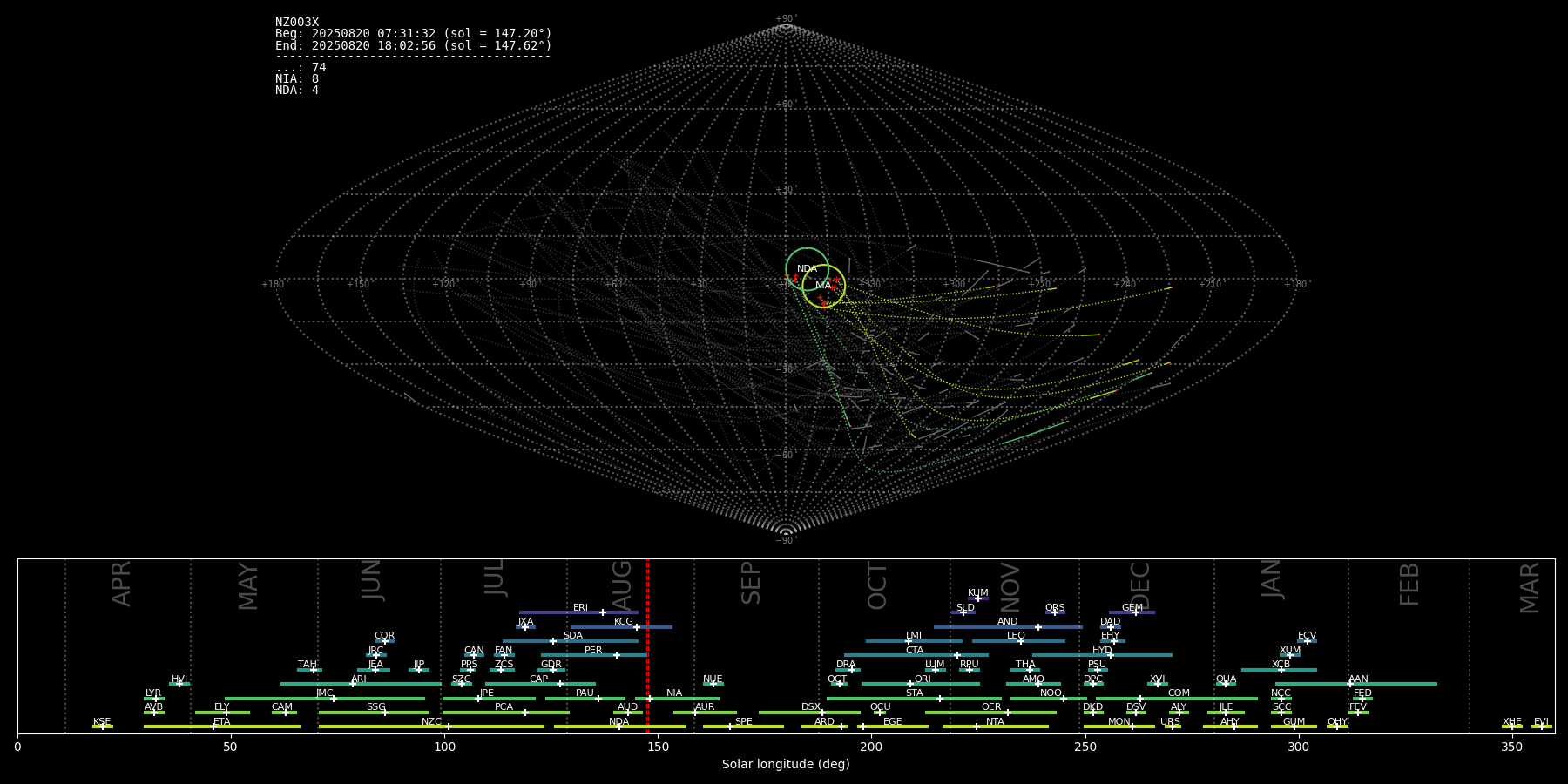Click the SDA shower label
Image resolution: width=1568 pixels, height=784 pixels.
(572, 636)
